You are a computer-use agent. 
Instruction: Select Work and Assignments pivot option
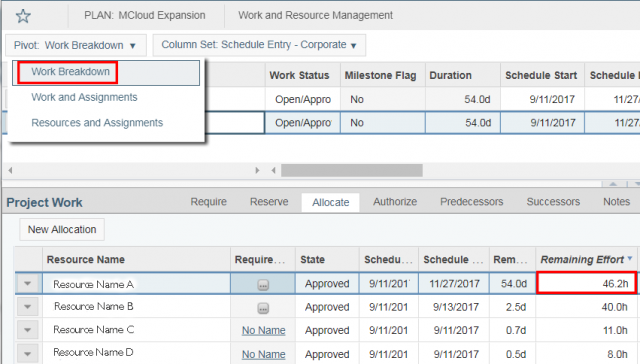pyautogui.click(x=84, y=97)
